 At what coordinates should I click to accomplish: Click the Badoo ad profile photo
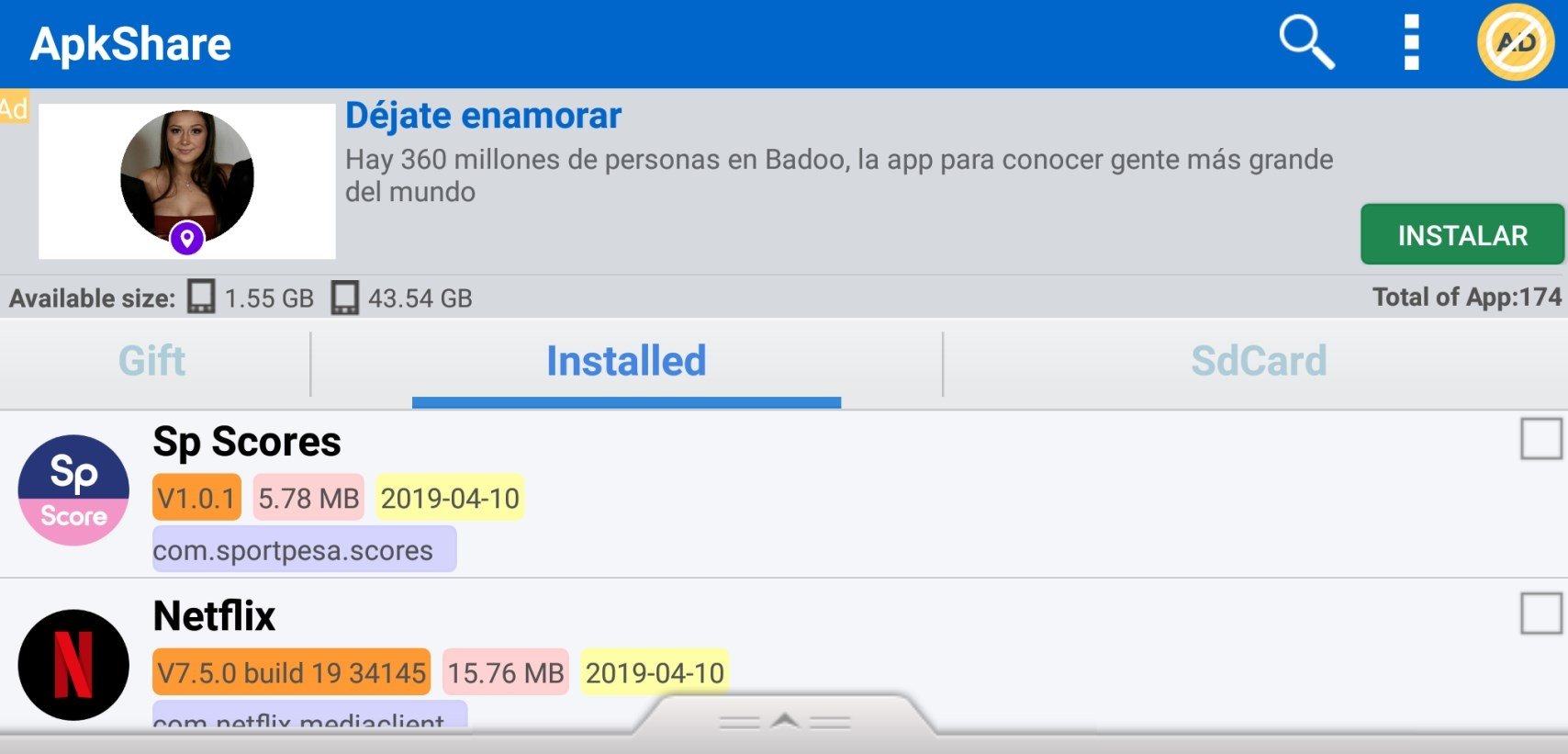[x=187, y=174]
